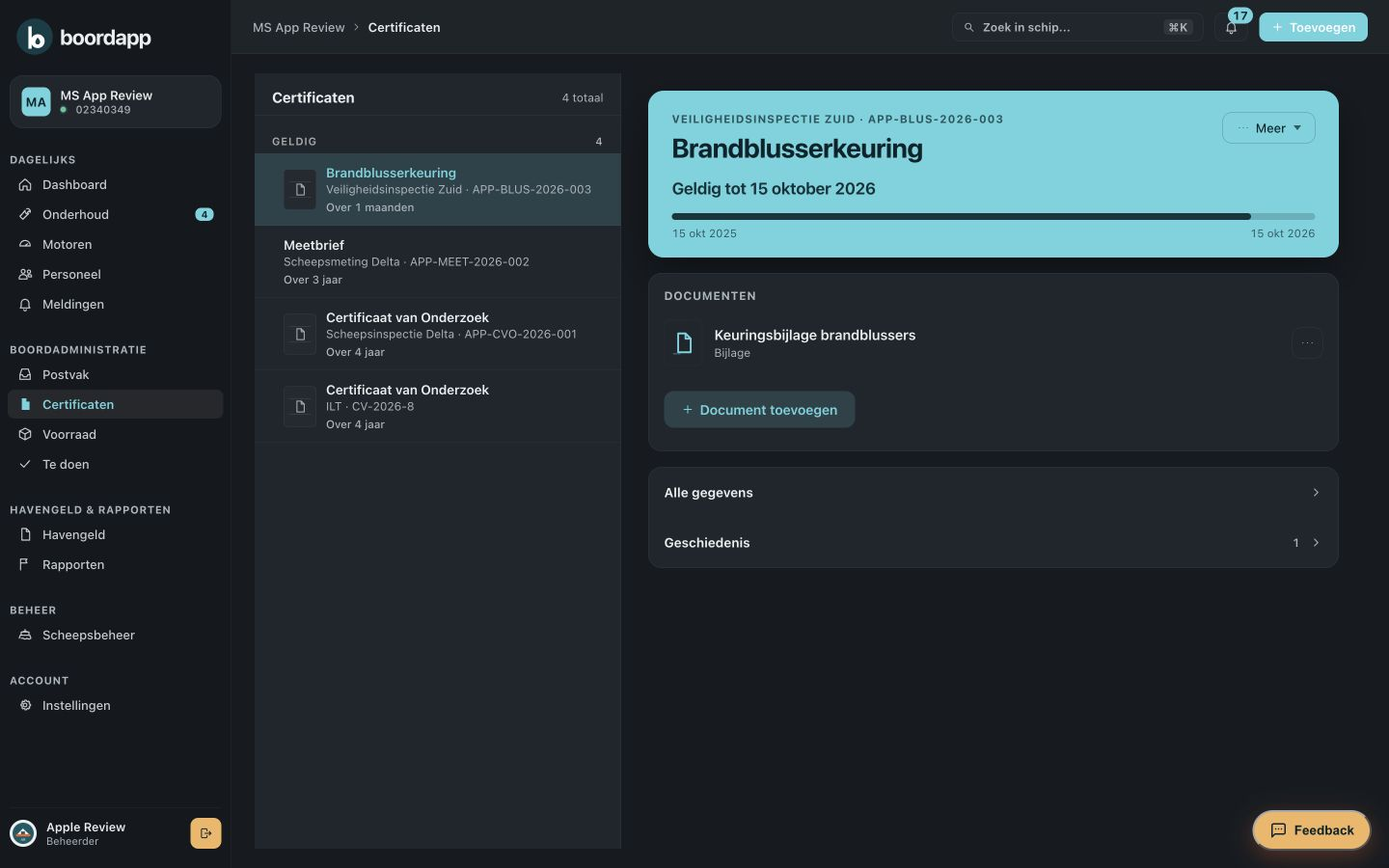Click the 'Geldig tot 15 oktober 2026' text
1389x868 pixels.
(774, 189)
